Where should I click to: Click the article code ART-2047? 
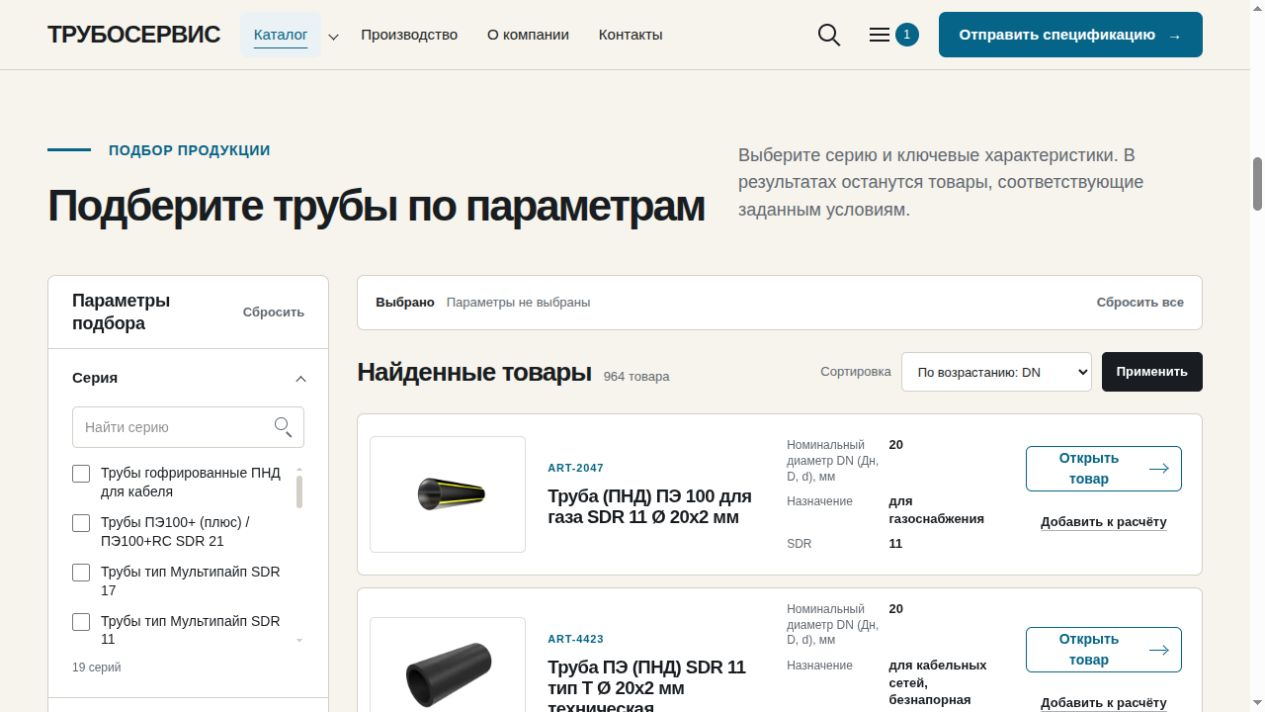576,468
